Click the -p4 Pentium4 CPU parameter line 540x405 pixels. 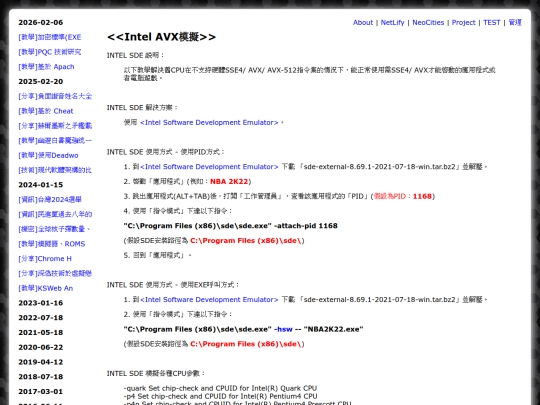point(220,396)
